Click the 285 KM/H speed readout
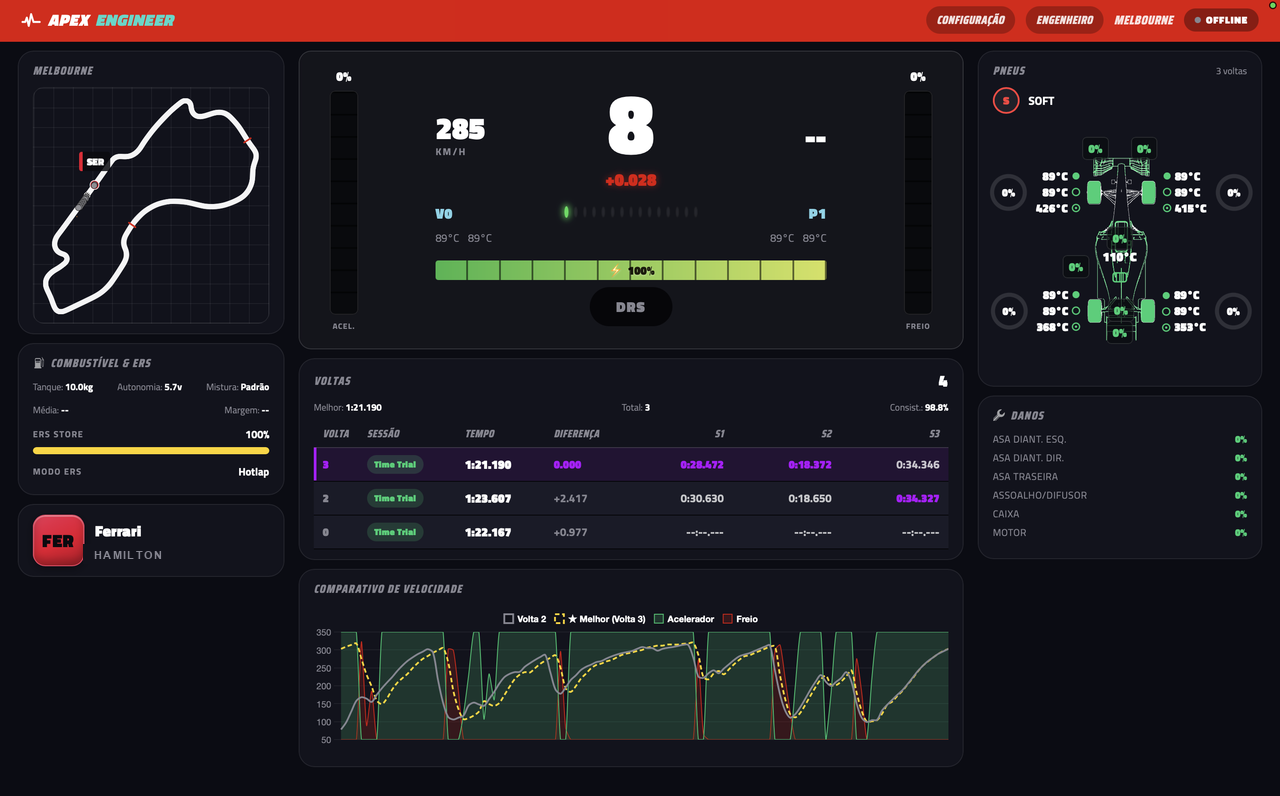The height and width of the screenshot is (796, 1280). pyautogui.click(x=460, y=135)
